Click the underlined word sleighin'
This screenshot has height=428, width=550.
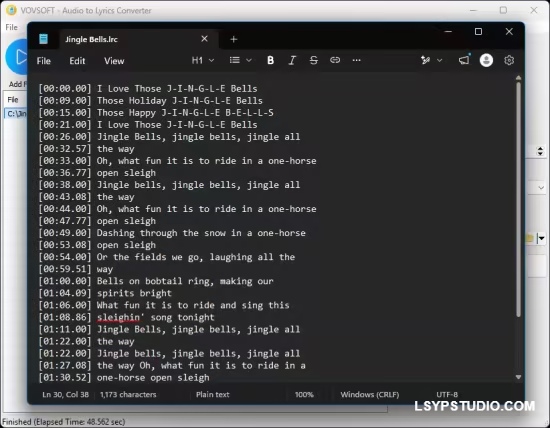[x=120, y=317]
